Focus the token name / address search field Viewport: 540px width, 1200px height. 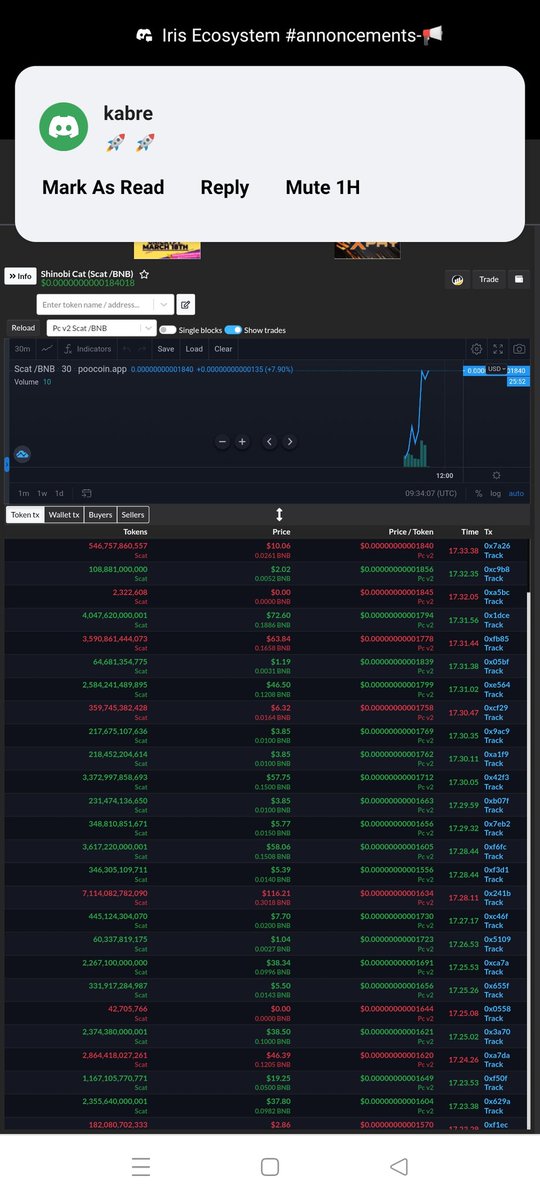96,304
